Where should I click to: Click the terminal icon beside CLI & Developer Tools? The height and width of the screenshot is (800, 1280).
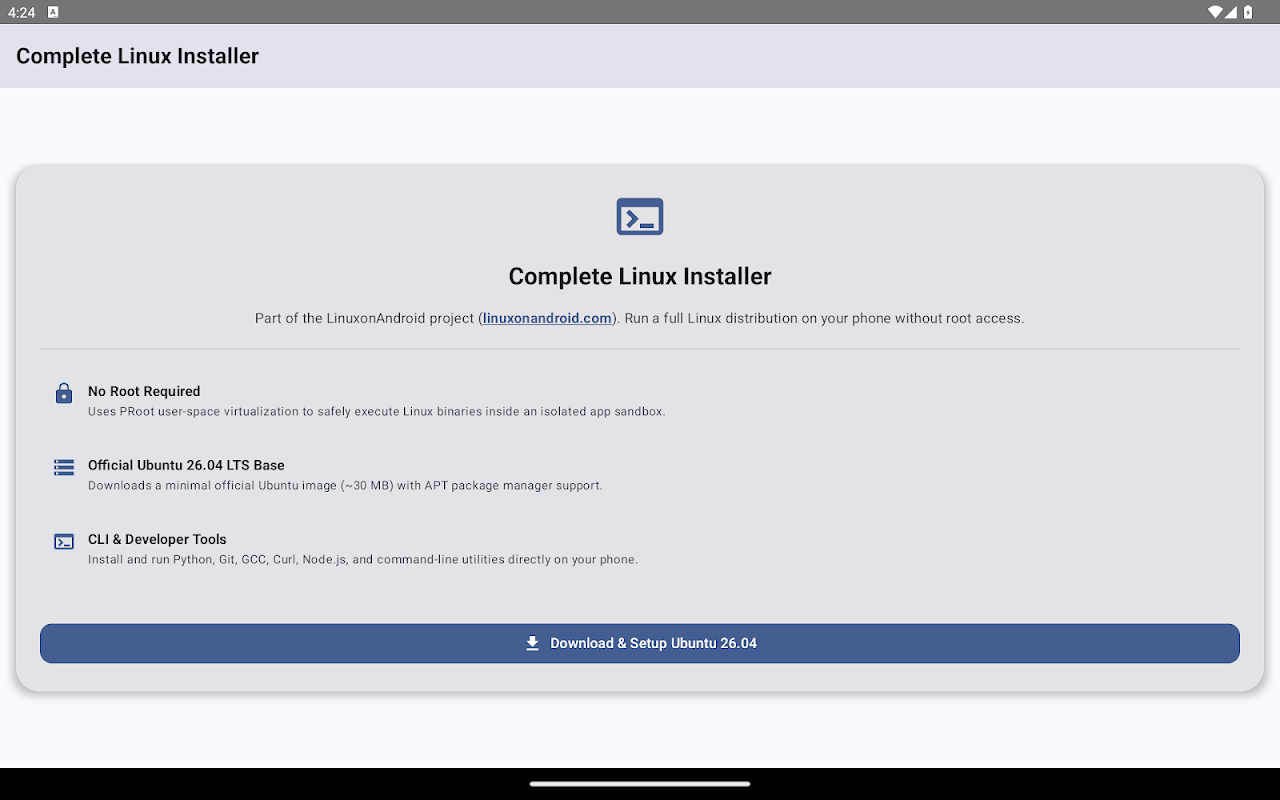pos(64,541)
